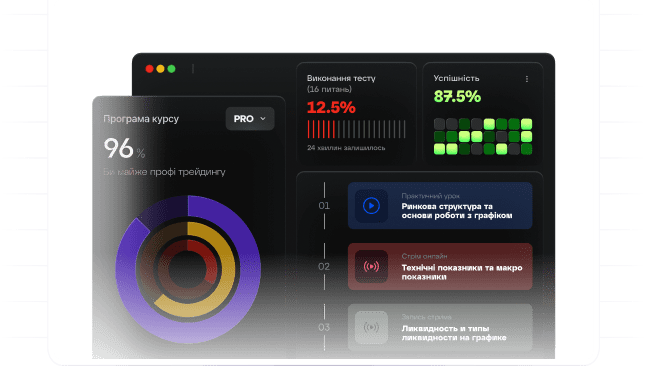Click the red live stream icon on lesson 02
This screenshot has width=648, height=366.
click(x=371, y=266)
